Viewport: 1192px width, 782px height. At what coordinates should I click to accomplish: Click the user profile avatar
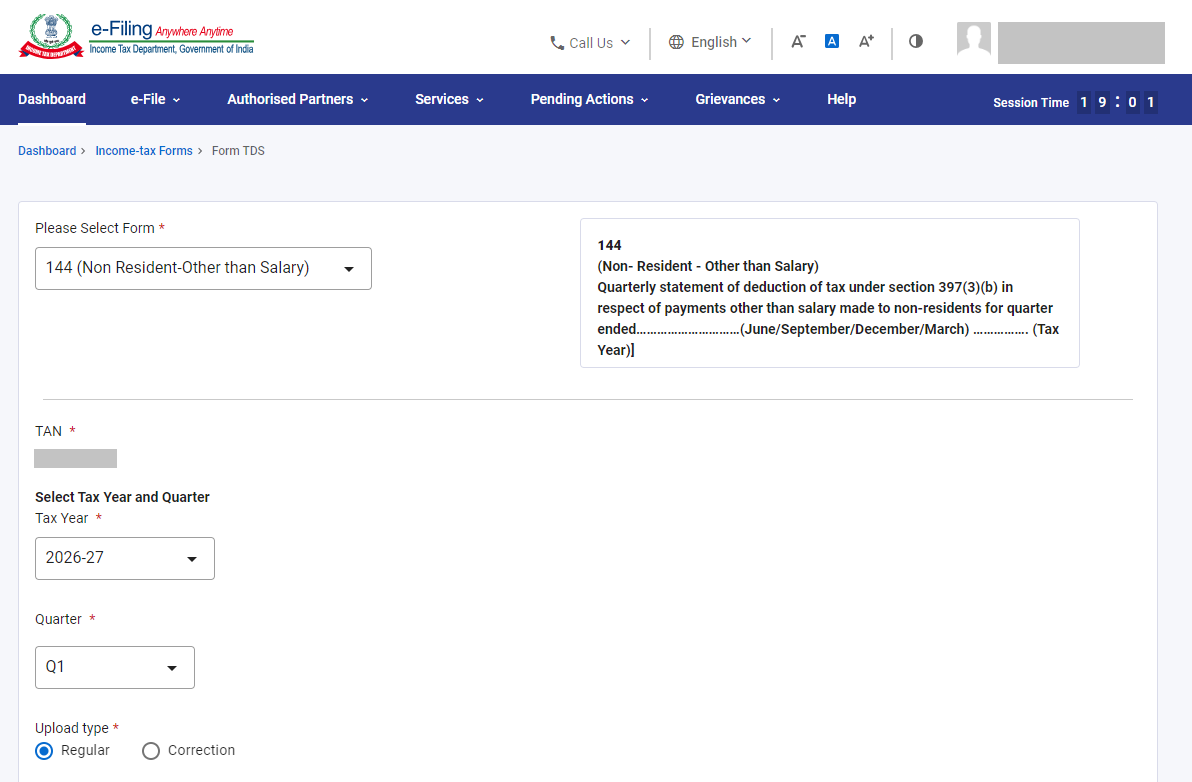(x=973, y=38)
